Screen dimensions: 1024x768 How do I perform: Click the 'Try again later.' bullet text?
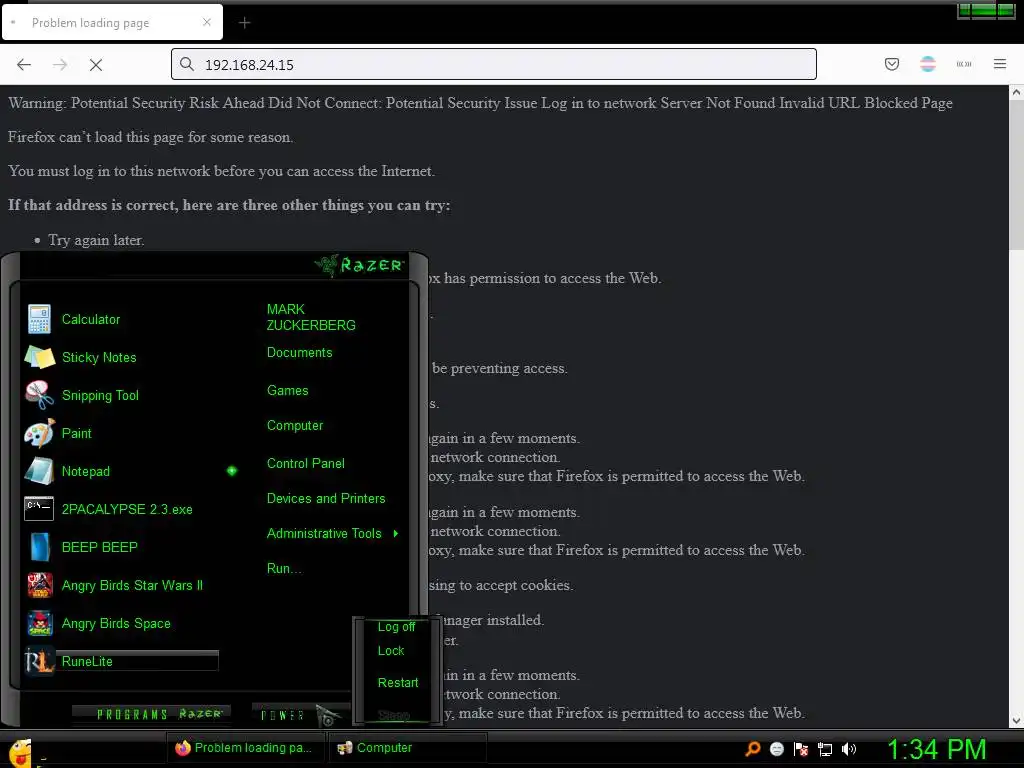96,240
